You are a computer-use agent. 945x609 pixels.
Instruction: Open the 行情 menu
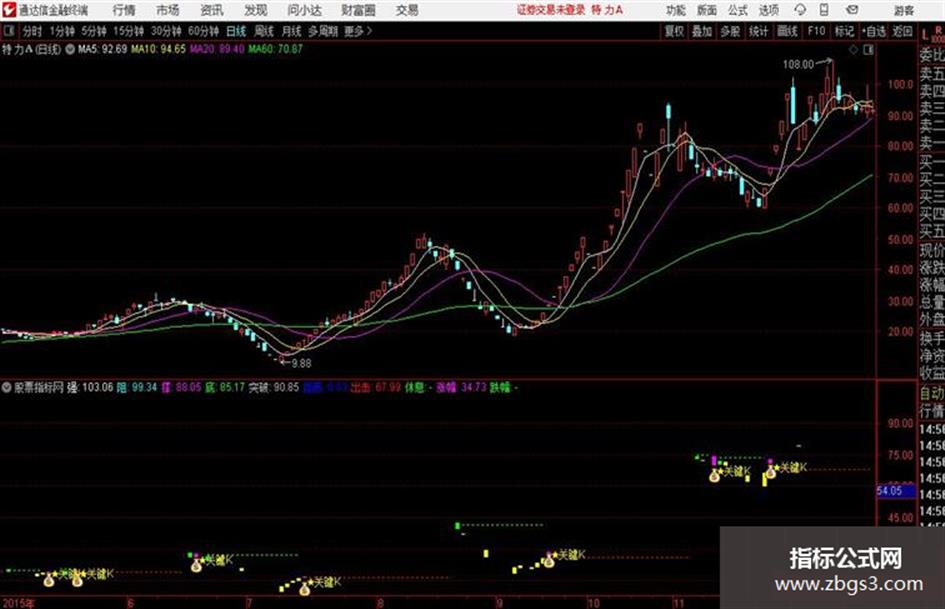tap(124, 10)
